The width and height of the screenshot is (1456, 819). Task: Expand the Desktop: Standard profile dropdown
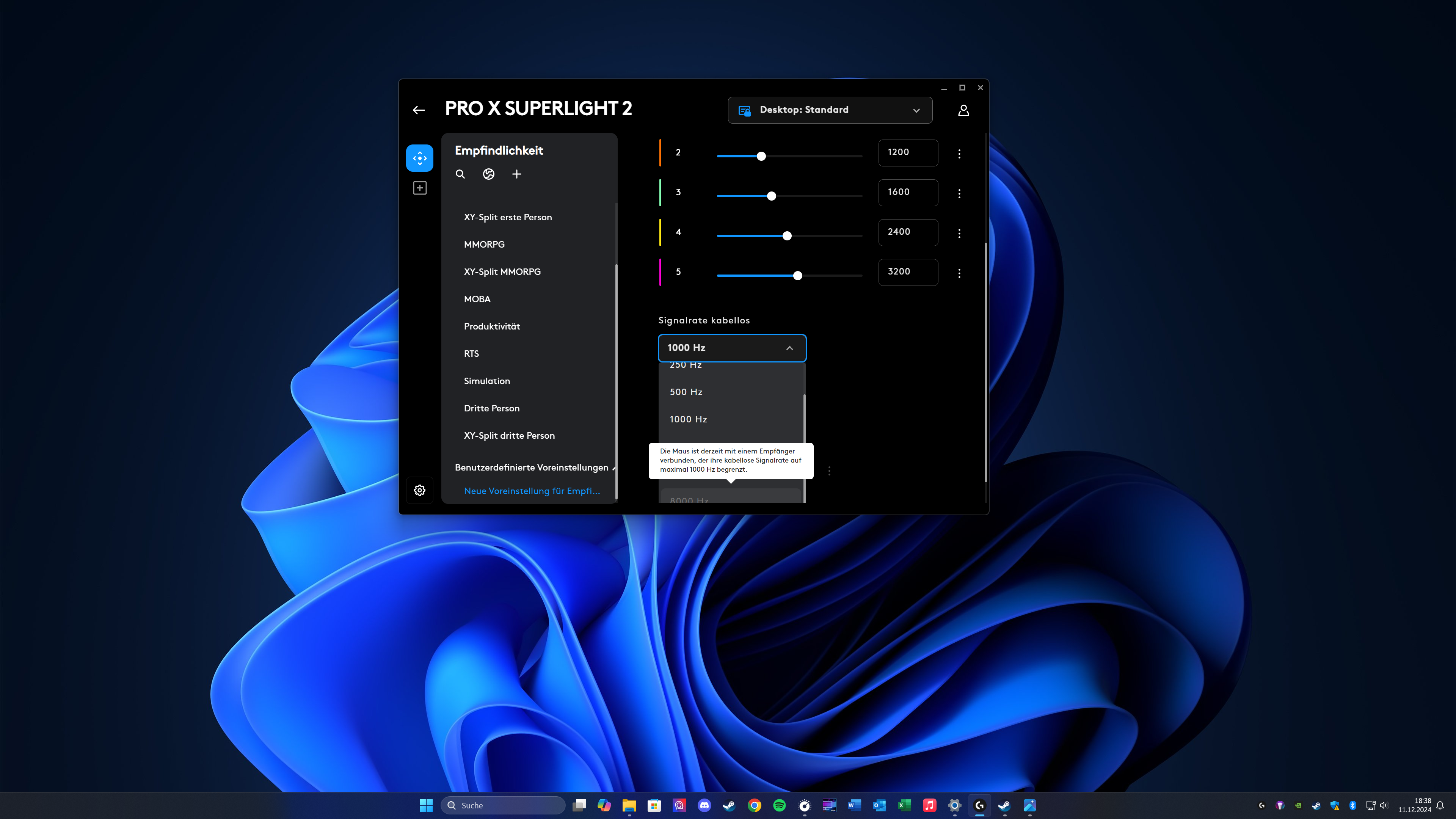point(830,110)
